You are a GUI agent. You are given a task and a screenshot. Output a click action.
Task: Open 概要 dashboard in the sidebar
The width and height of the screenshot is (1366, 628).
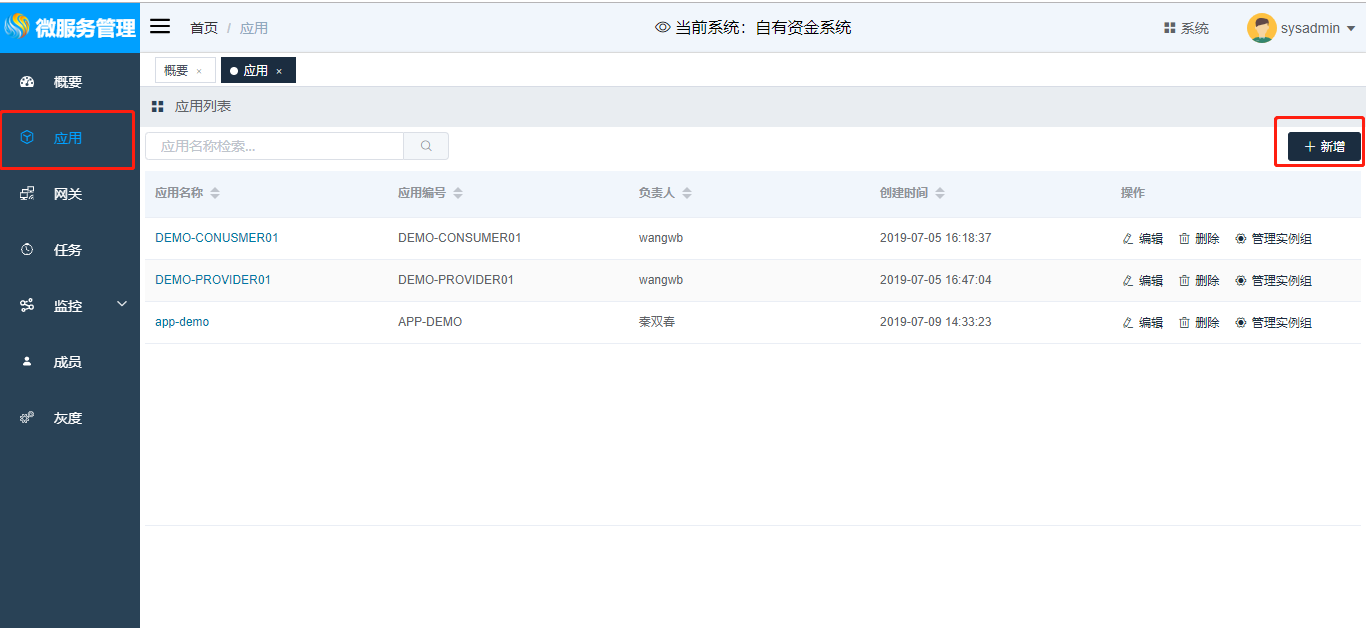click(x=67, y=82)
